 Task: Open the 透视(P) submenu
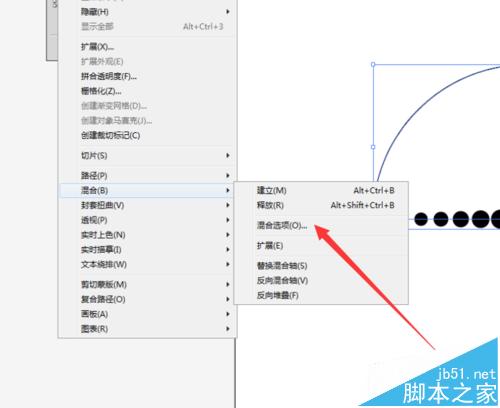(x=147, y=220)
